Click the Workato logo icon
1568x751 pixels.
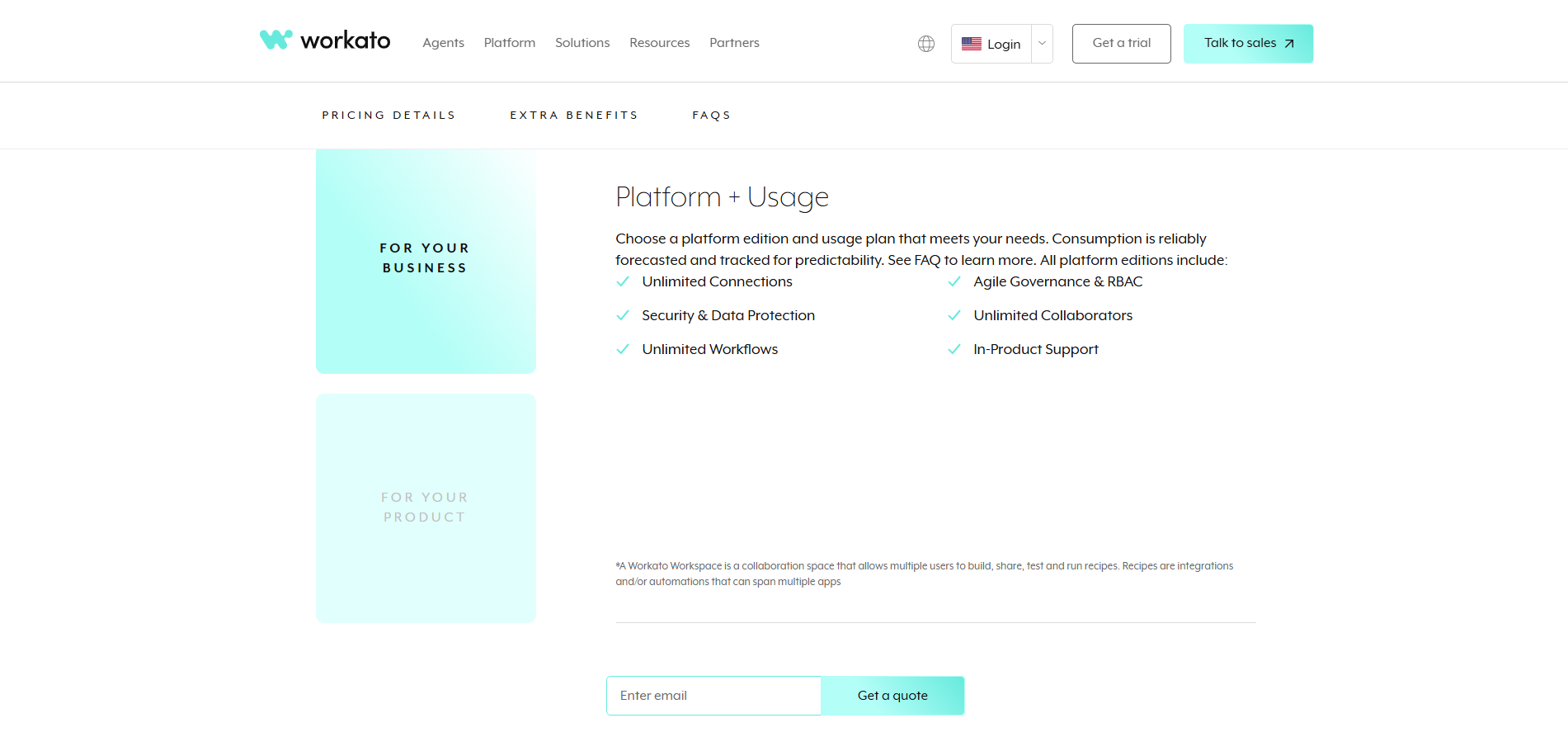click(276, 40)
